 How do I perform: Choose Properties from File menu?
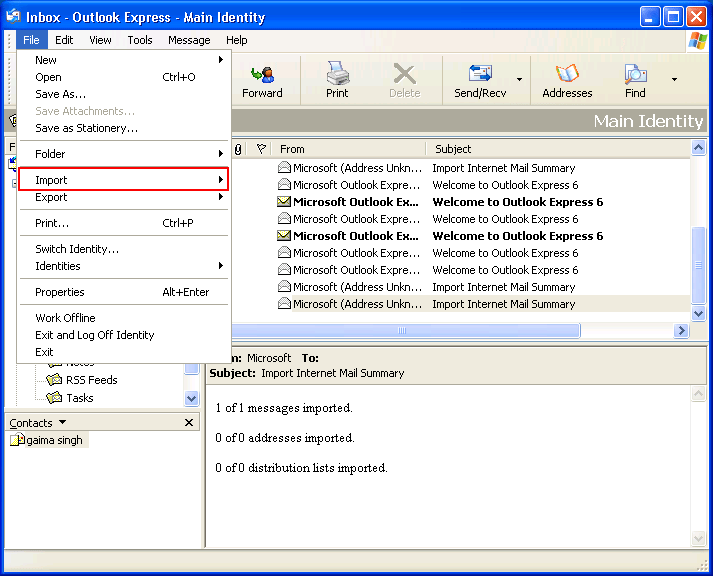(123, 292)
